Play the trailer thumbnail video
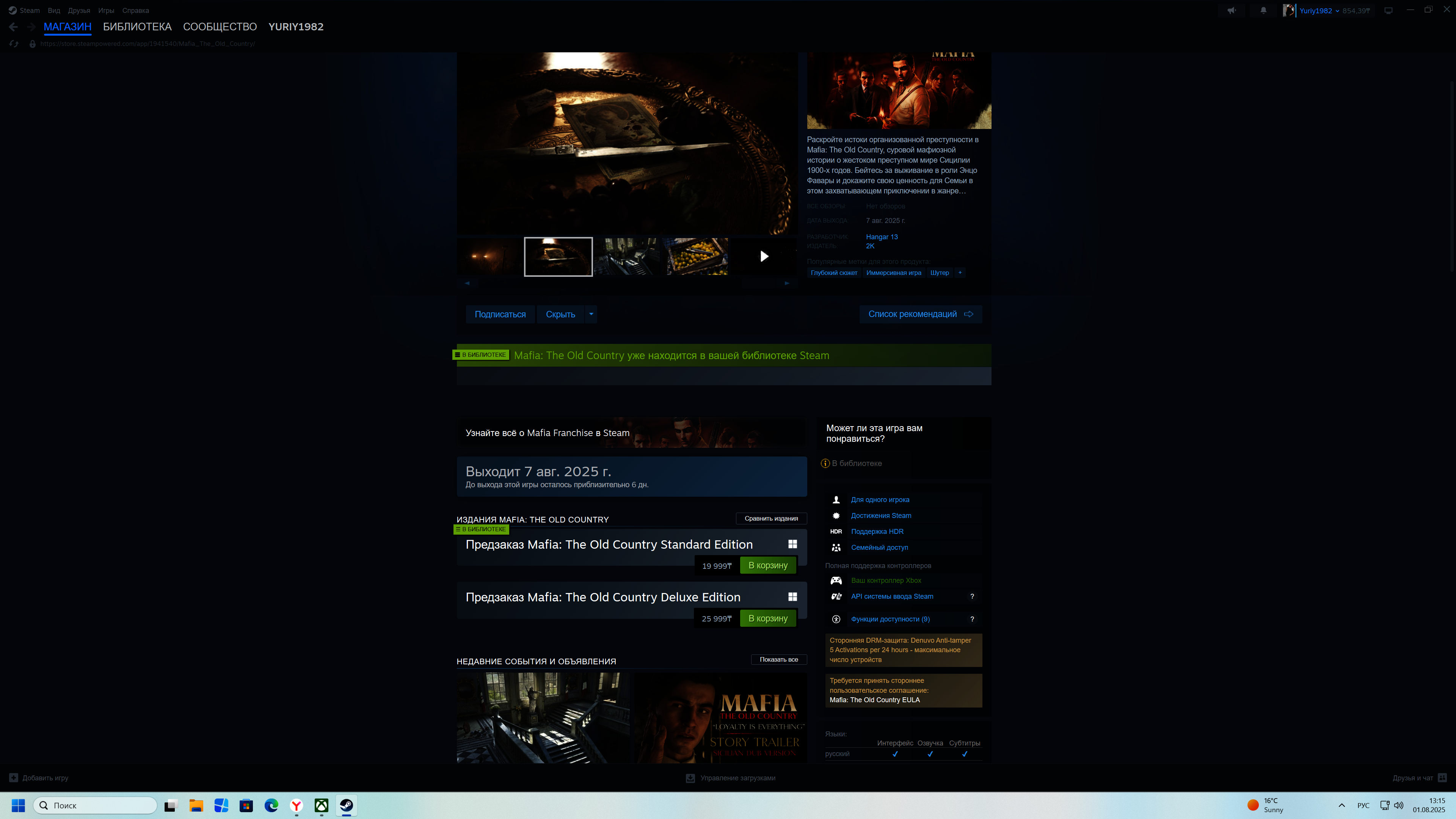1456x819 pixels. 764,257
